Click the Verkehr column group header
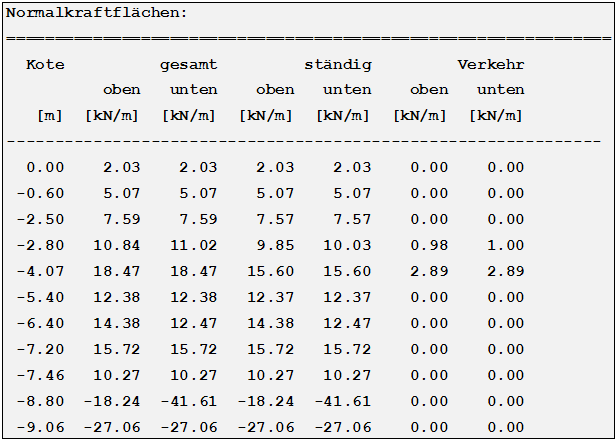This screenshot has width=616, height=439. coord(491,64)
